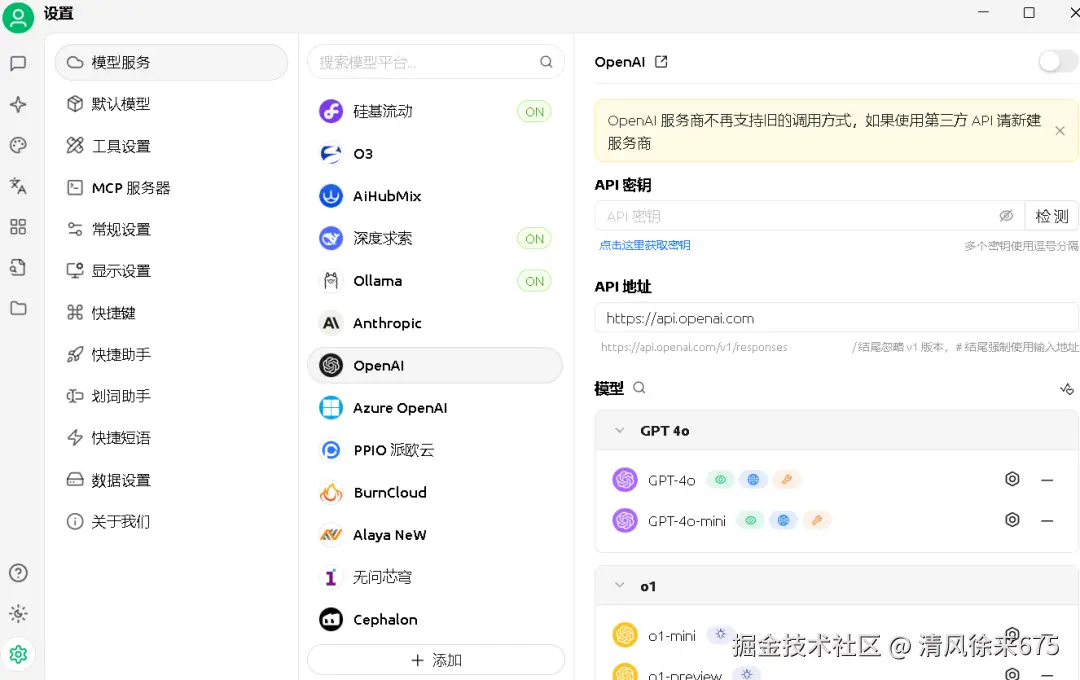Open the 工具设置 settings section
Screen dimensions: 1080x680
click(x=171, y=146)
